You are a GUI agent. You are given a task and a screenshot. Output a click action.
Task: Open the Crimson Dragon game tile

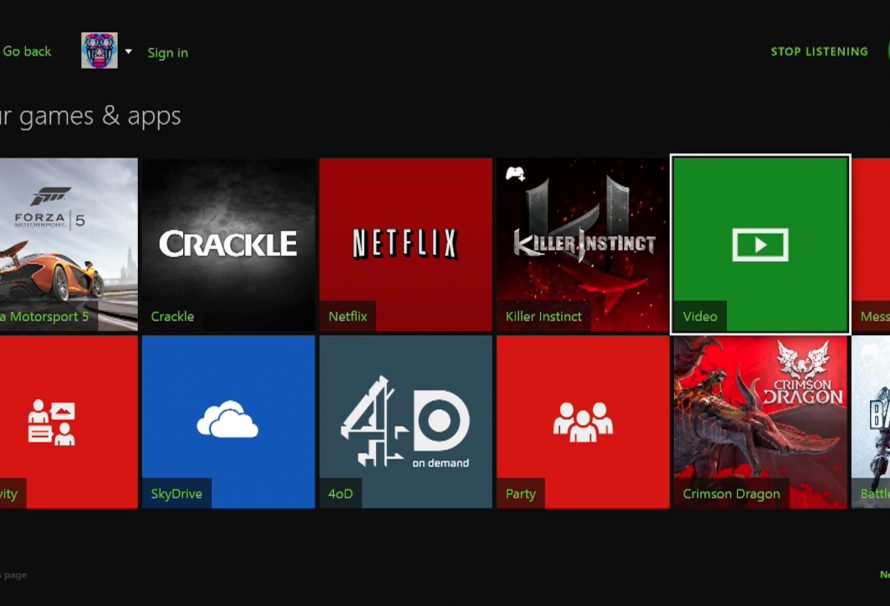(760, 422)
